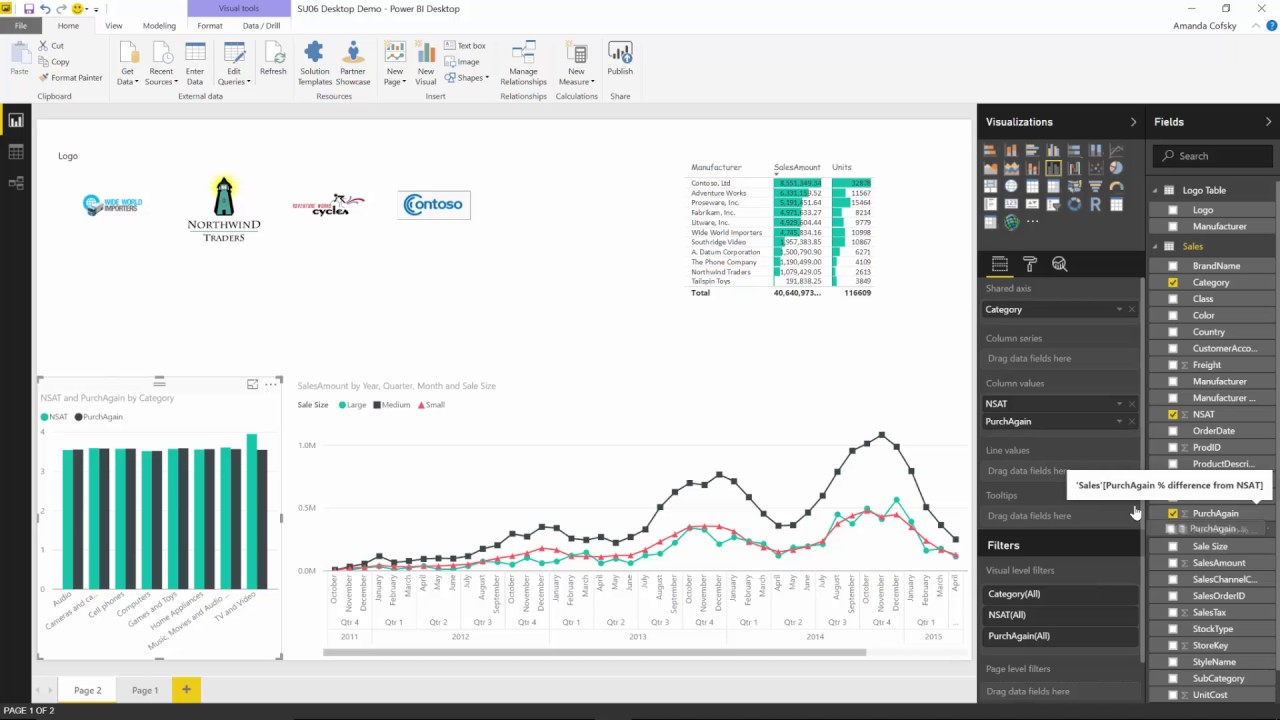Viewport: 1280px width, 720px height.
Task: Insert a Text box
Action: click(465, 46)
